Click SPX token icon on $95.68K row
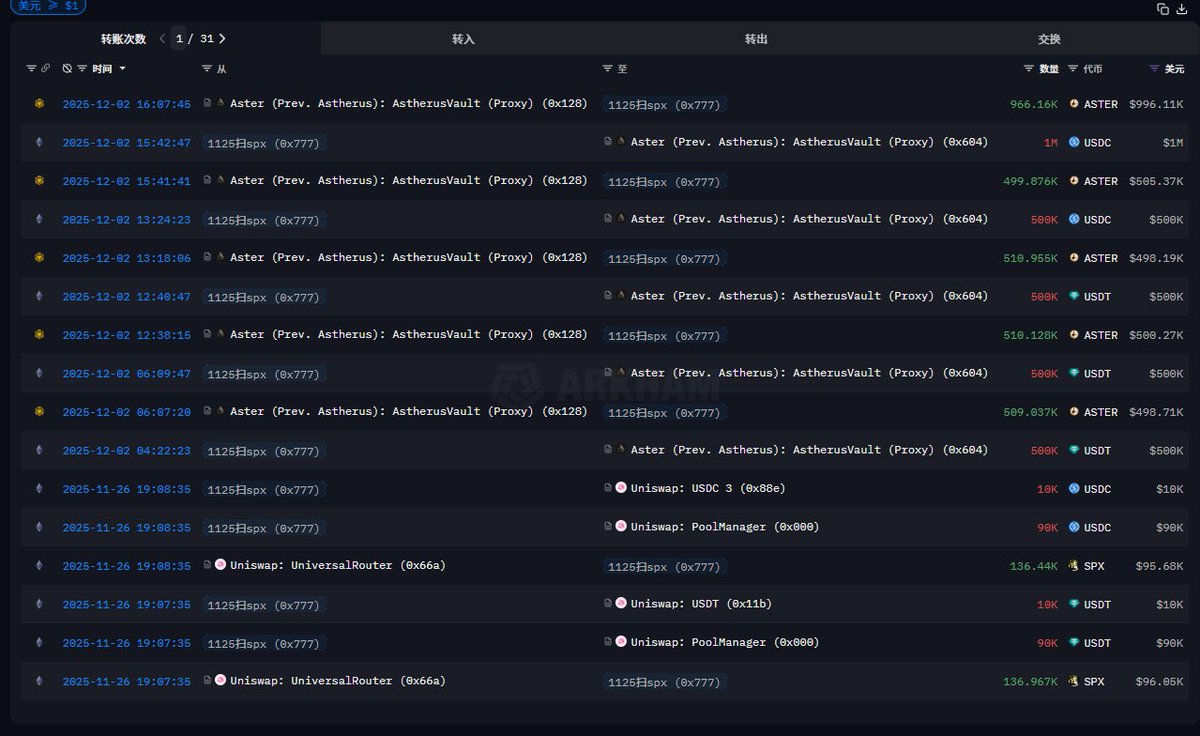 click(1074, 566)
